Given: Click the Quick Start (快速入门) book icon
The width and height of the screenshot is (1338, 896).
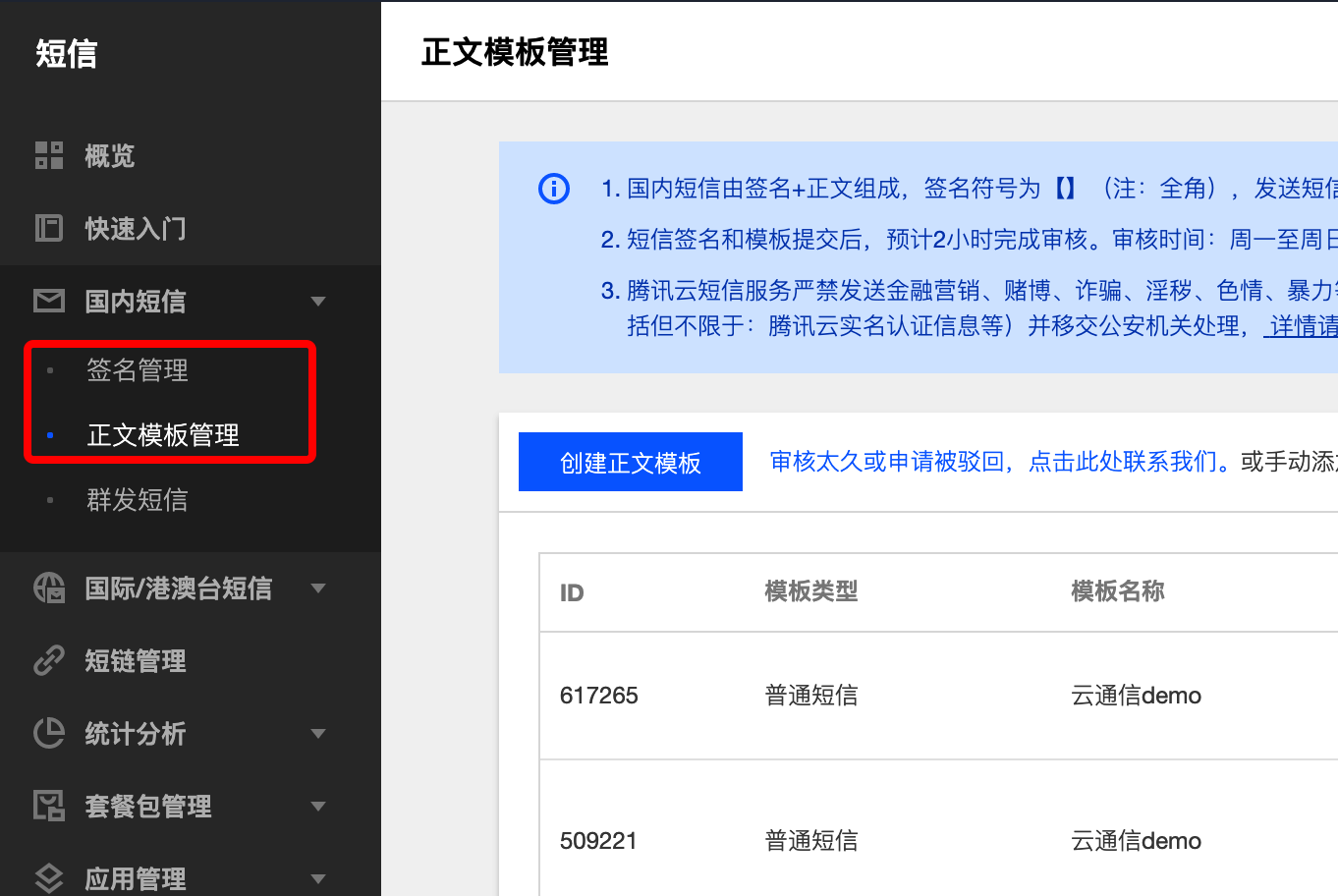Looking at the screenshot, I should click(49, 228).
